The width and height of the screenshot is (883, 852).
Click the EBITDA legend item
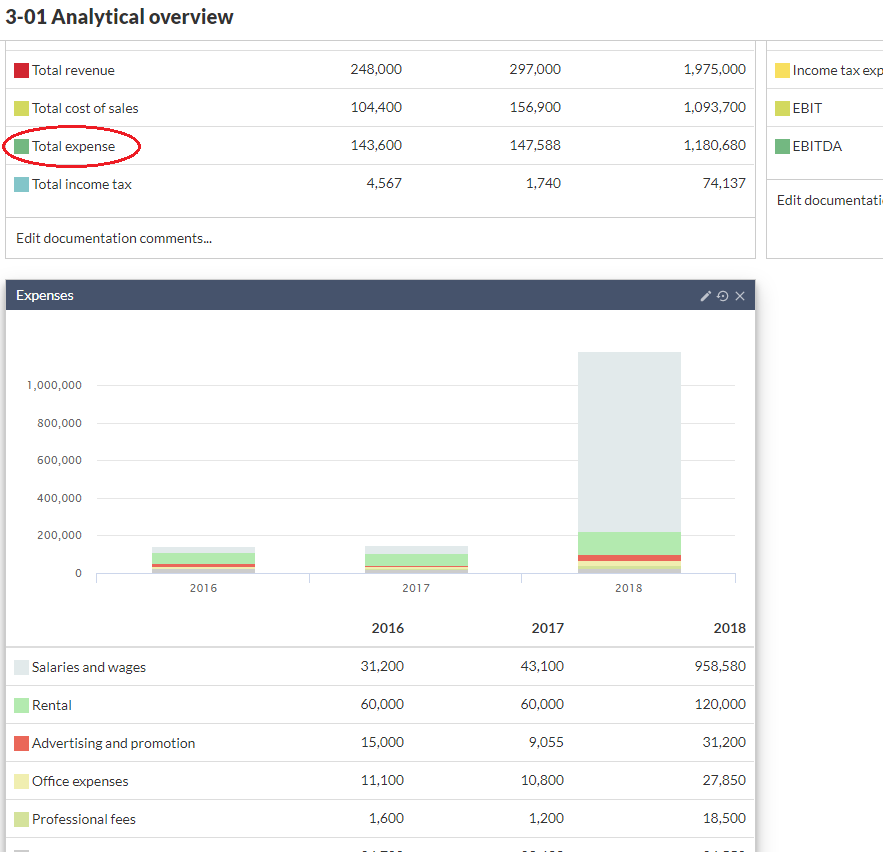point(816,146)
